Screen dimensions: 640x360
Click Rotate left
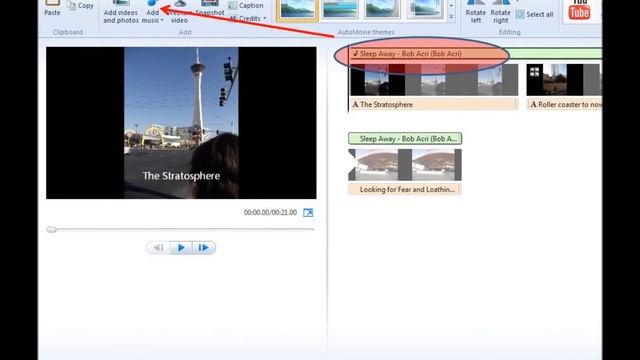476,12
